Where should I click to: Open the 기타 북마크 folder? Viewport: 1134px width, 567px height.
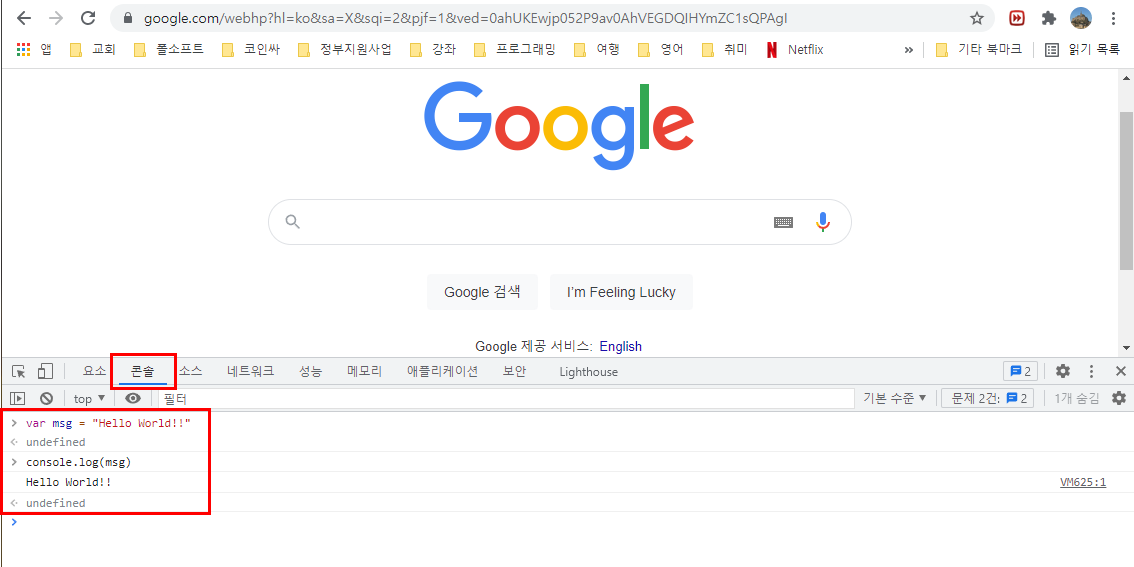point(979,50)
